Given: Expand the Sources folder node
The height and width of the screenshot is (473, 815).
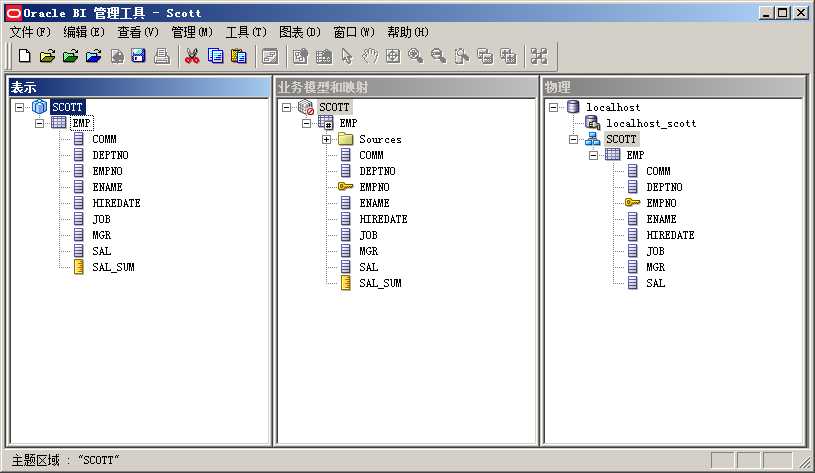Looking at the screenshot, I should coord(326,139).
